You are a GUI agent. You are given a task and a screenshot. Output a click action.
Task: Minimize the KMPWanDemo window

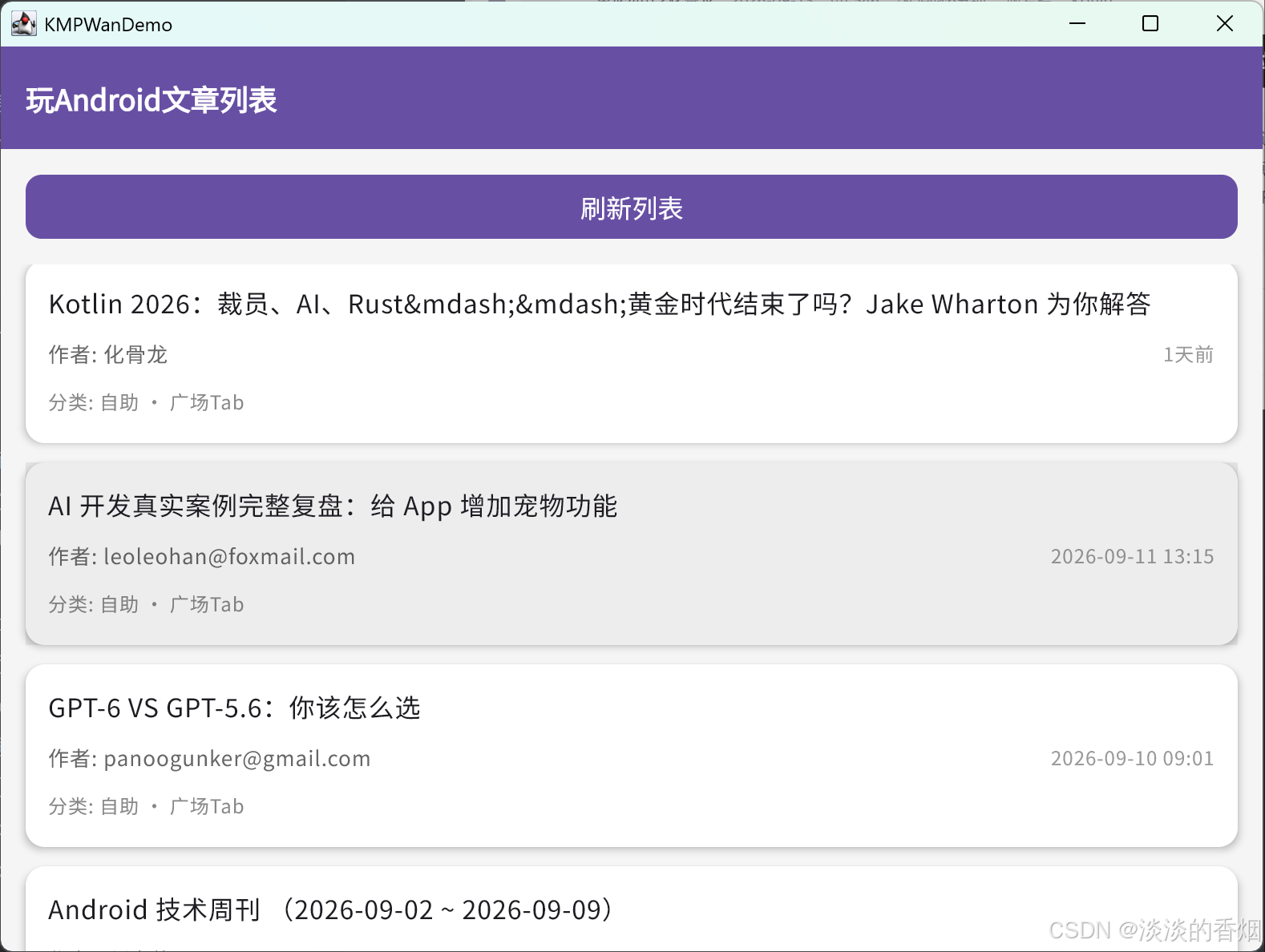(x=1077, y=23)
